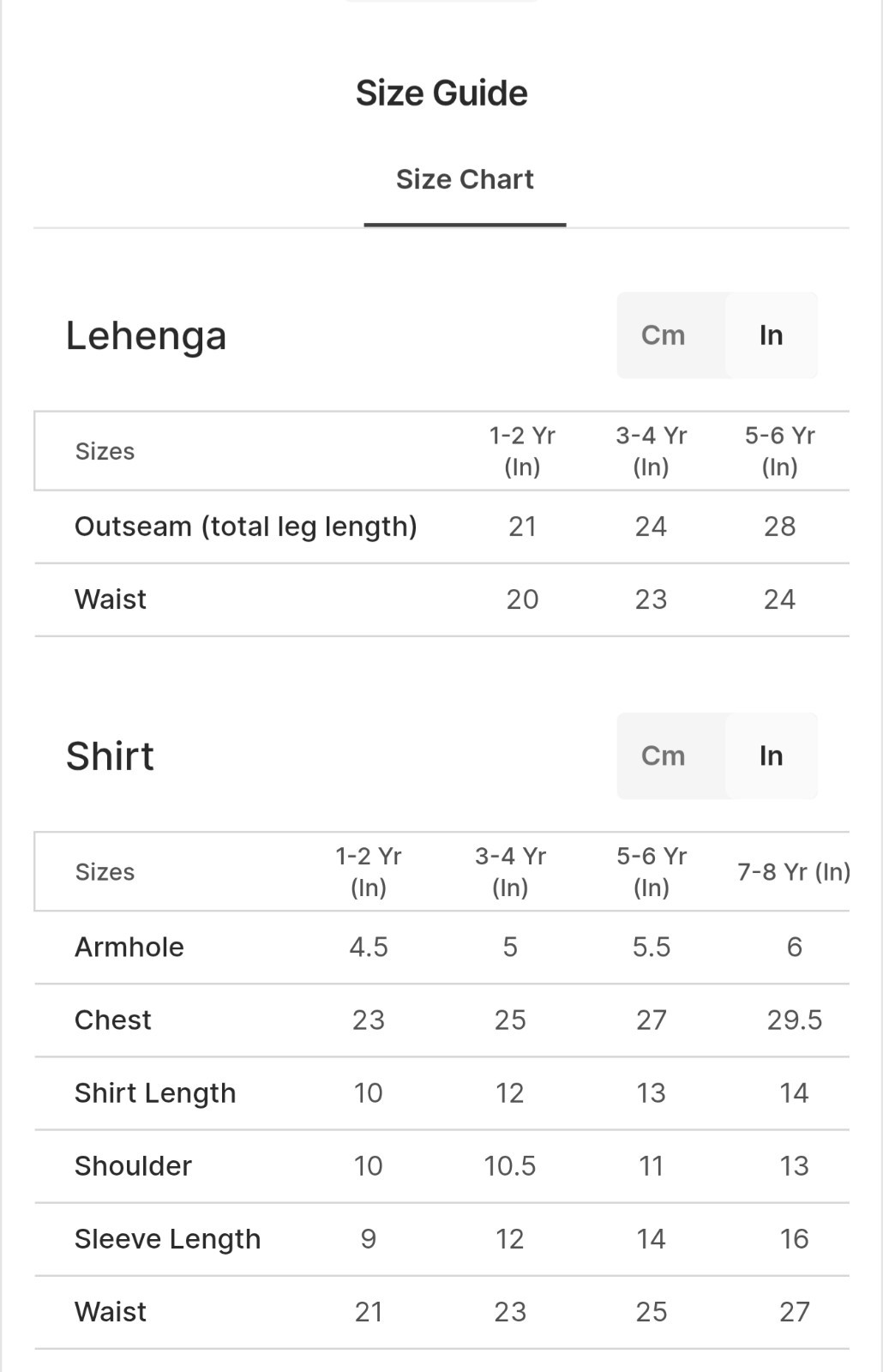Click the Chest row label
Screen dimensions: 883x1372
[113, 1020]
